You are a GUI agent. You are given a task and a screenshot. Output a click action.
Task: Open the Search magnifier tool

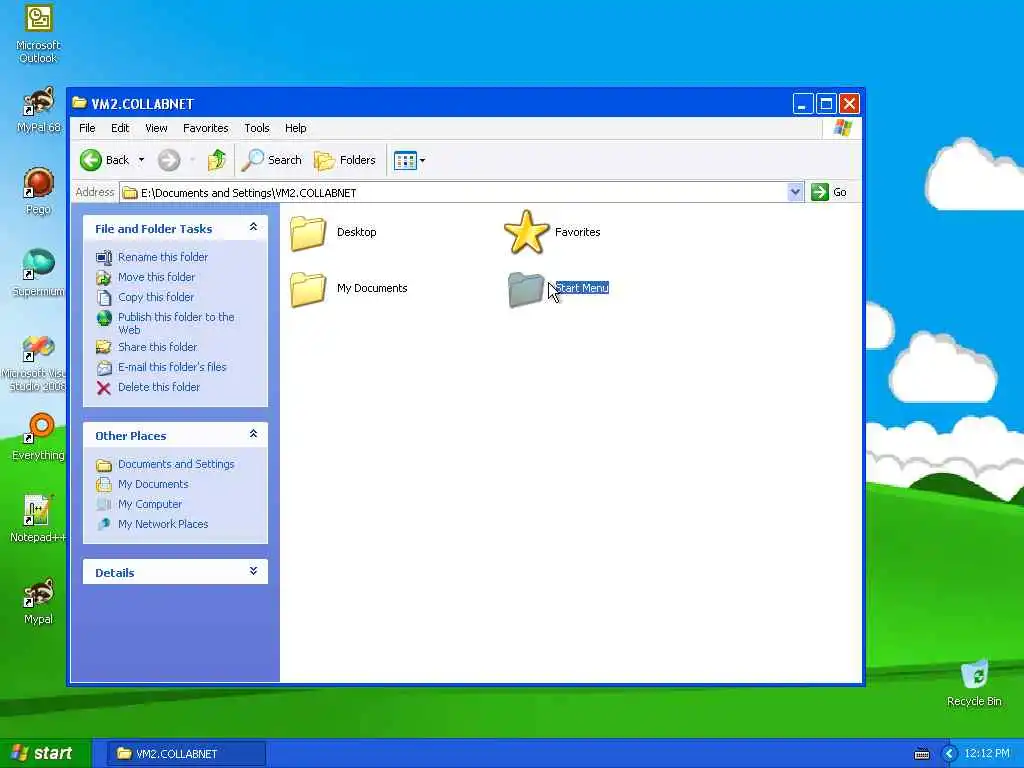[271, 160]
